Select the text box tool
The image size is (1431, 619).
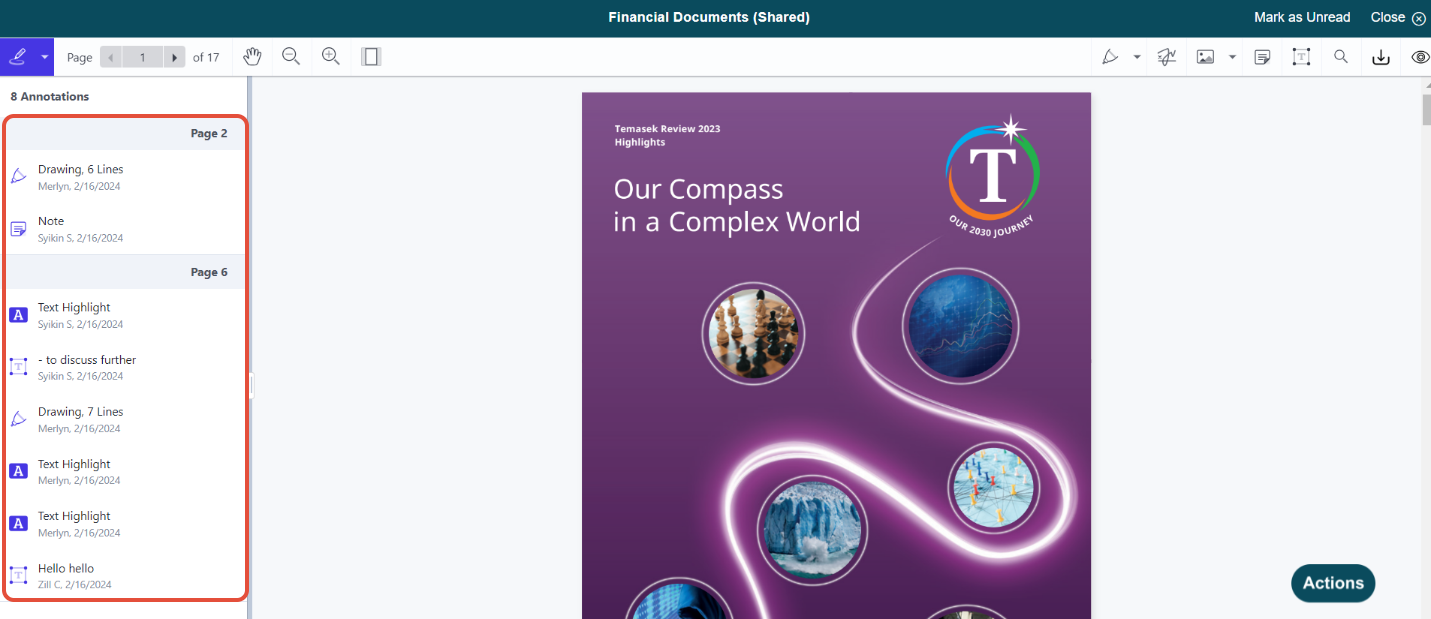click(1301, 57)
